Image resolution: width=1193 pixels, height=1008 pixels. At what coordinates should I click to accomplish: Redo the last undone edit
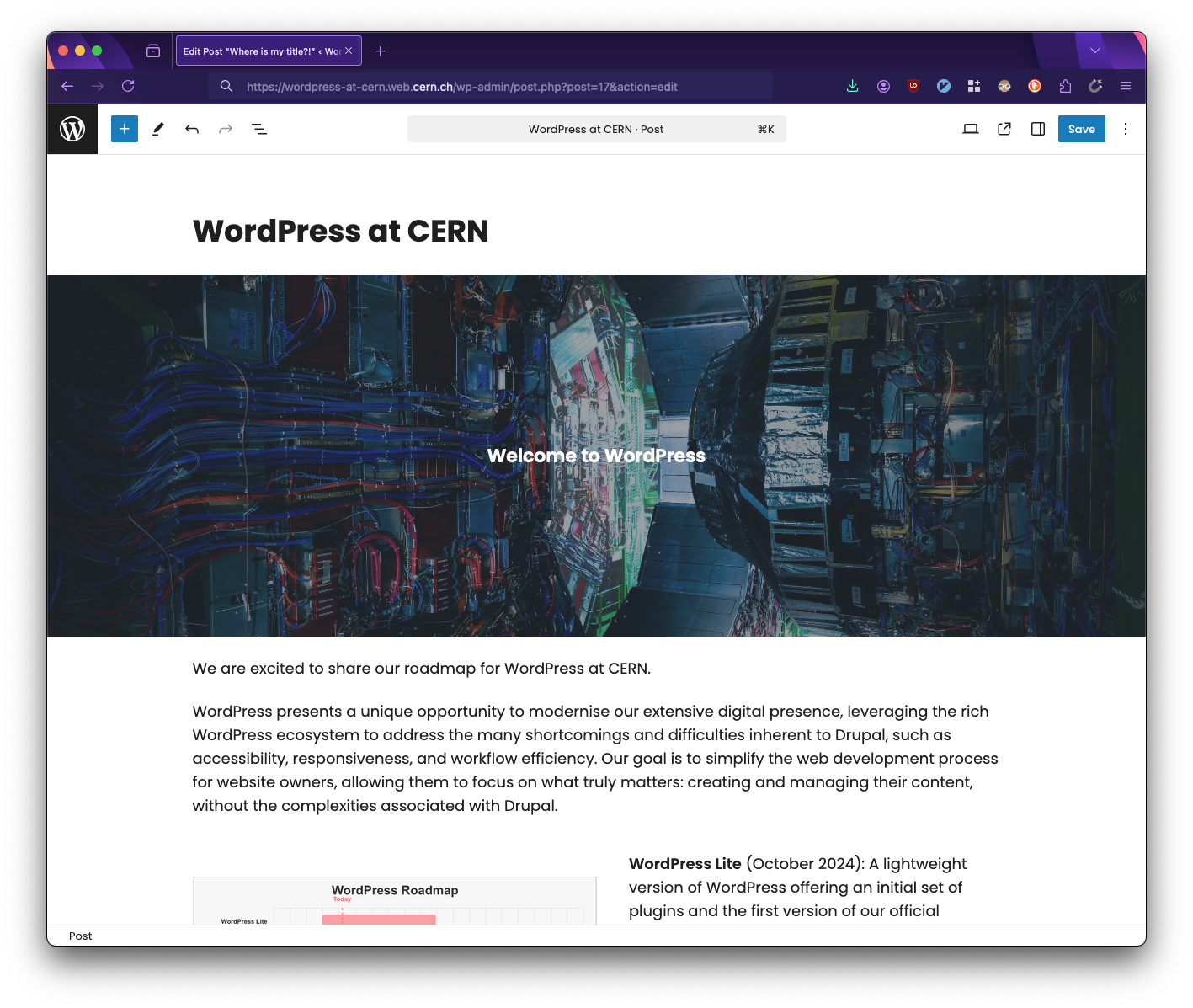click(x=226, y=129)
